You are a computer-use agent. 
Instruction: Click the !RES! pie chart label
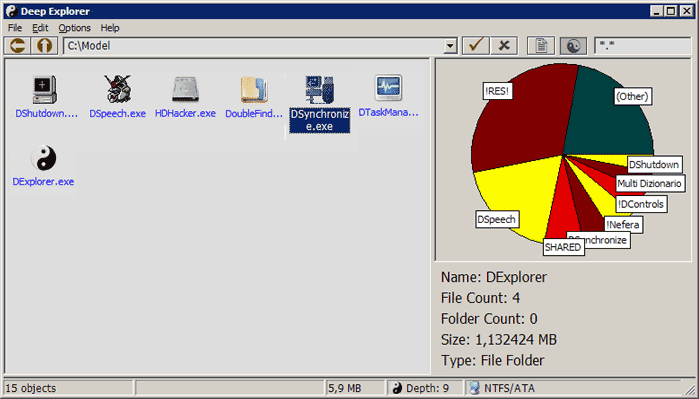[x=498, y=91]
